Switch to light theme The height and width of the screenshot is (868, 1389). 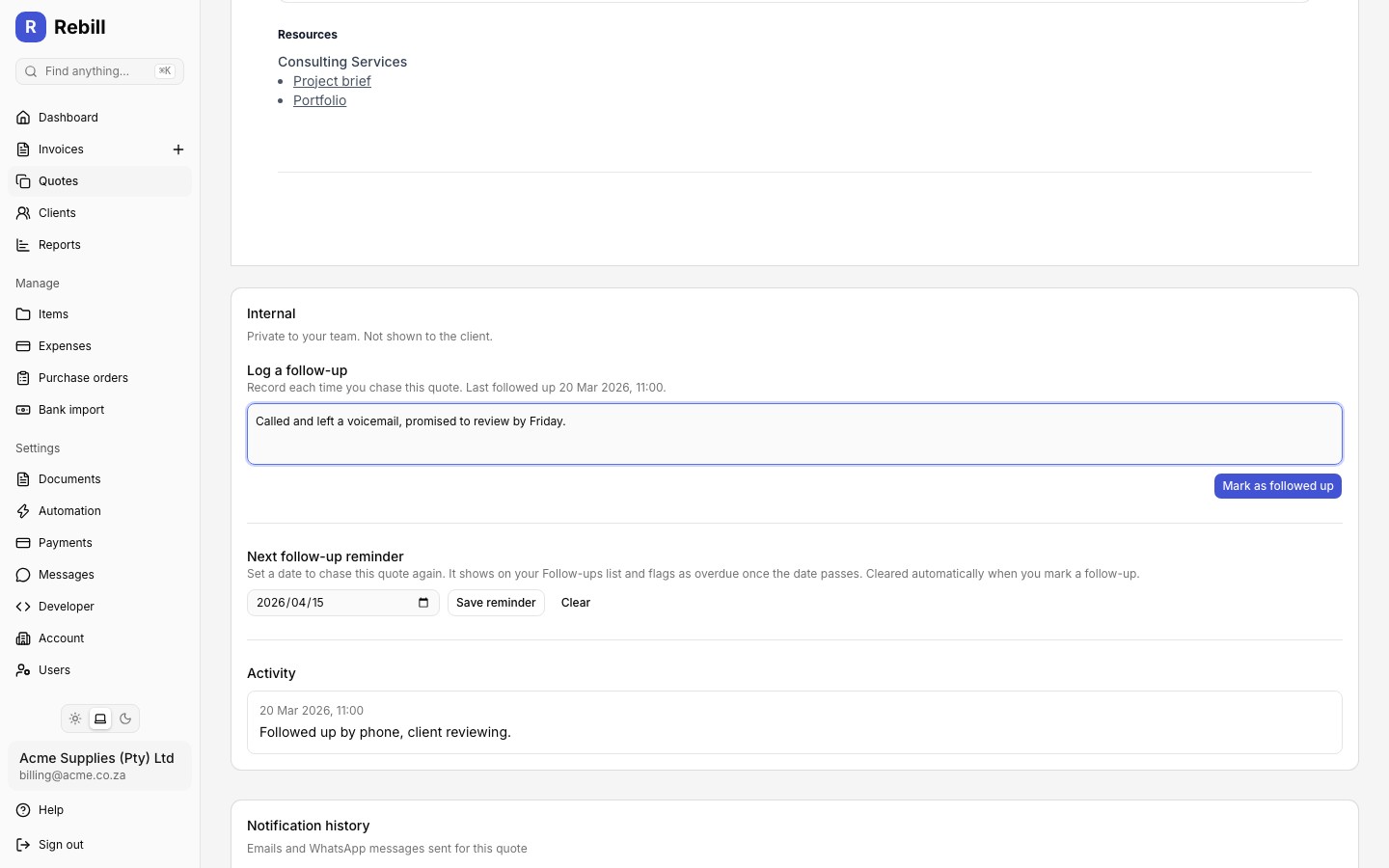75,719
